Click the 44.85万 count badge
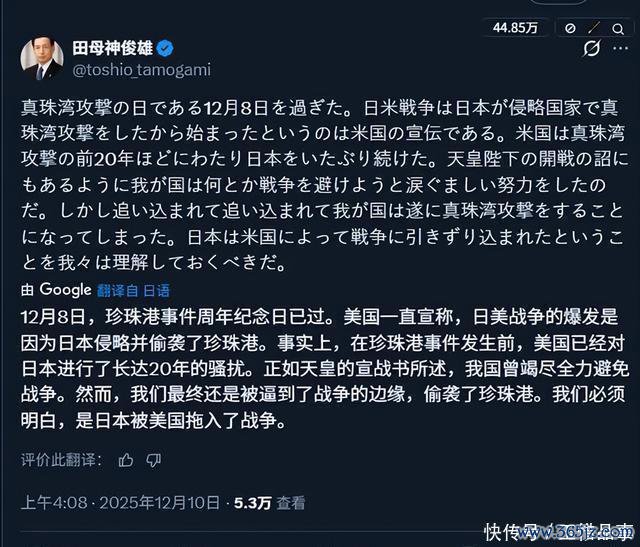Viewport: 640px width, 547px height. [x=514, y=28]
